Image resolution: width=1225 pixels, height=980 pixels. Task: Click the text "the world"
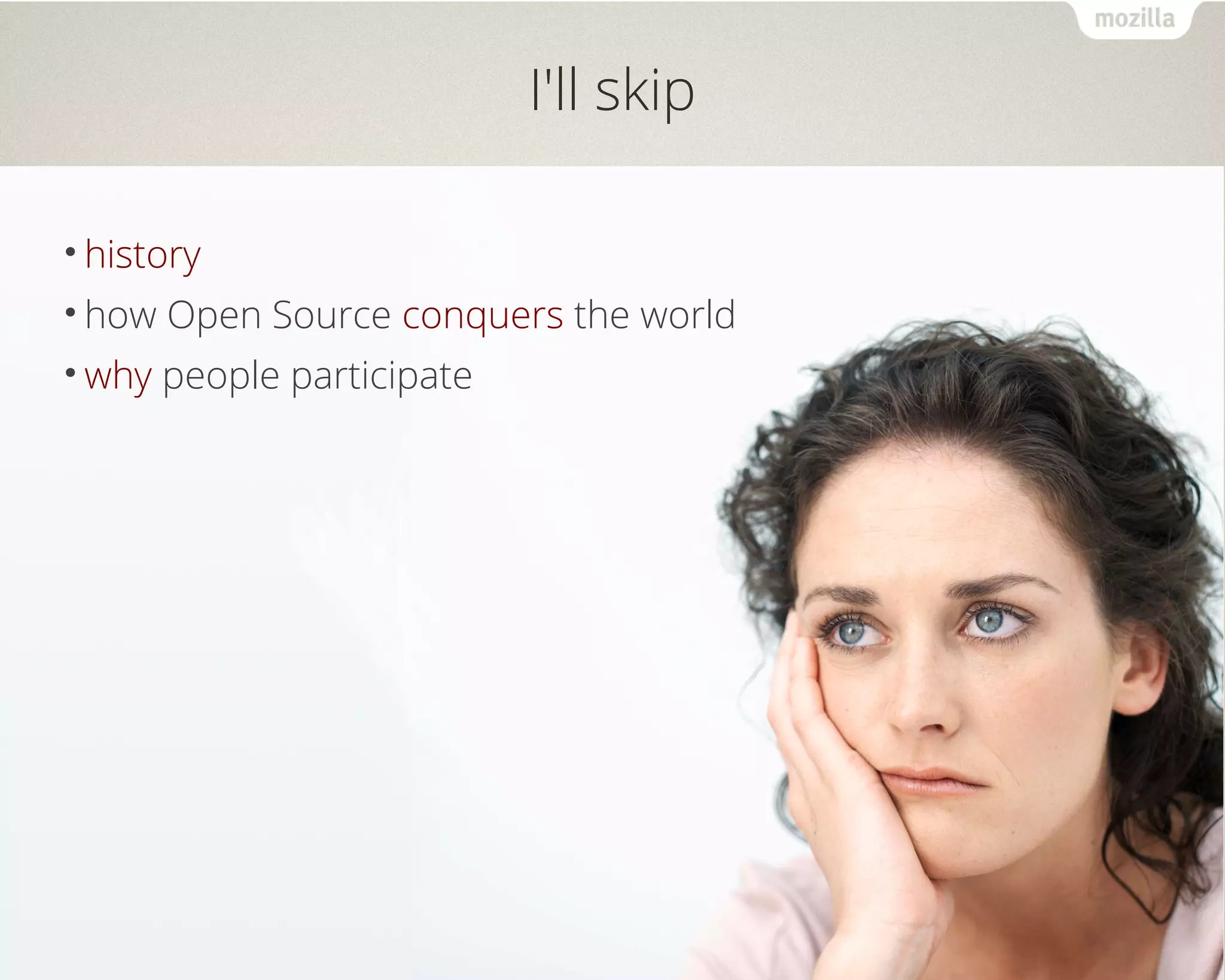pos(654,315)
